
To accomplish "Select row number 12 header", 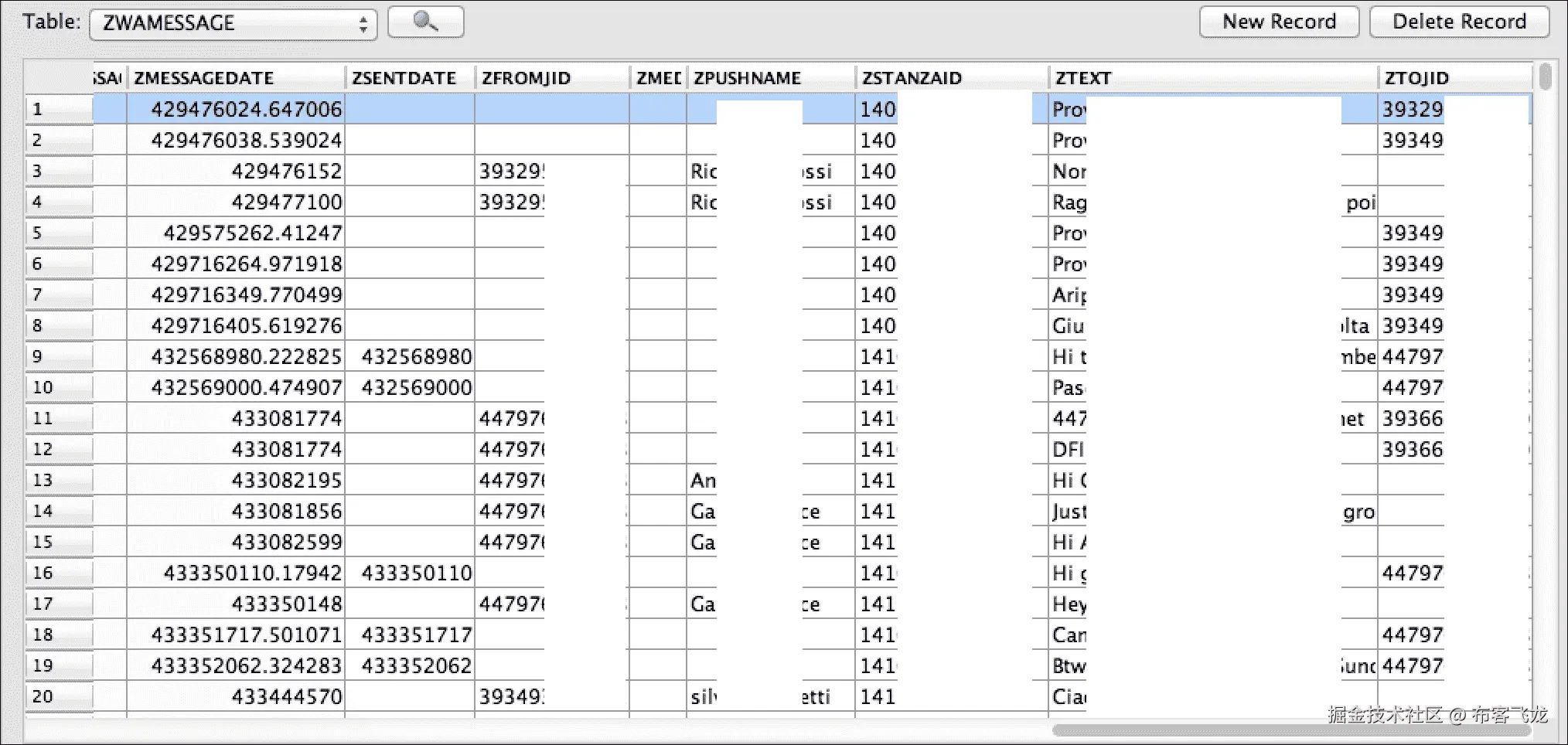I will pos(59,449).
